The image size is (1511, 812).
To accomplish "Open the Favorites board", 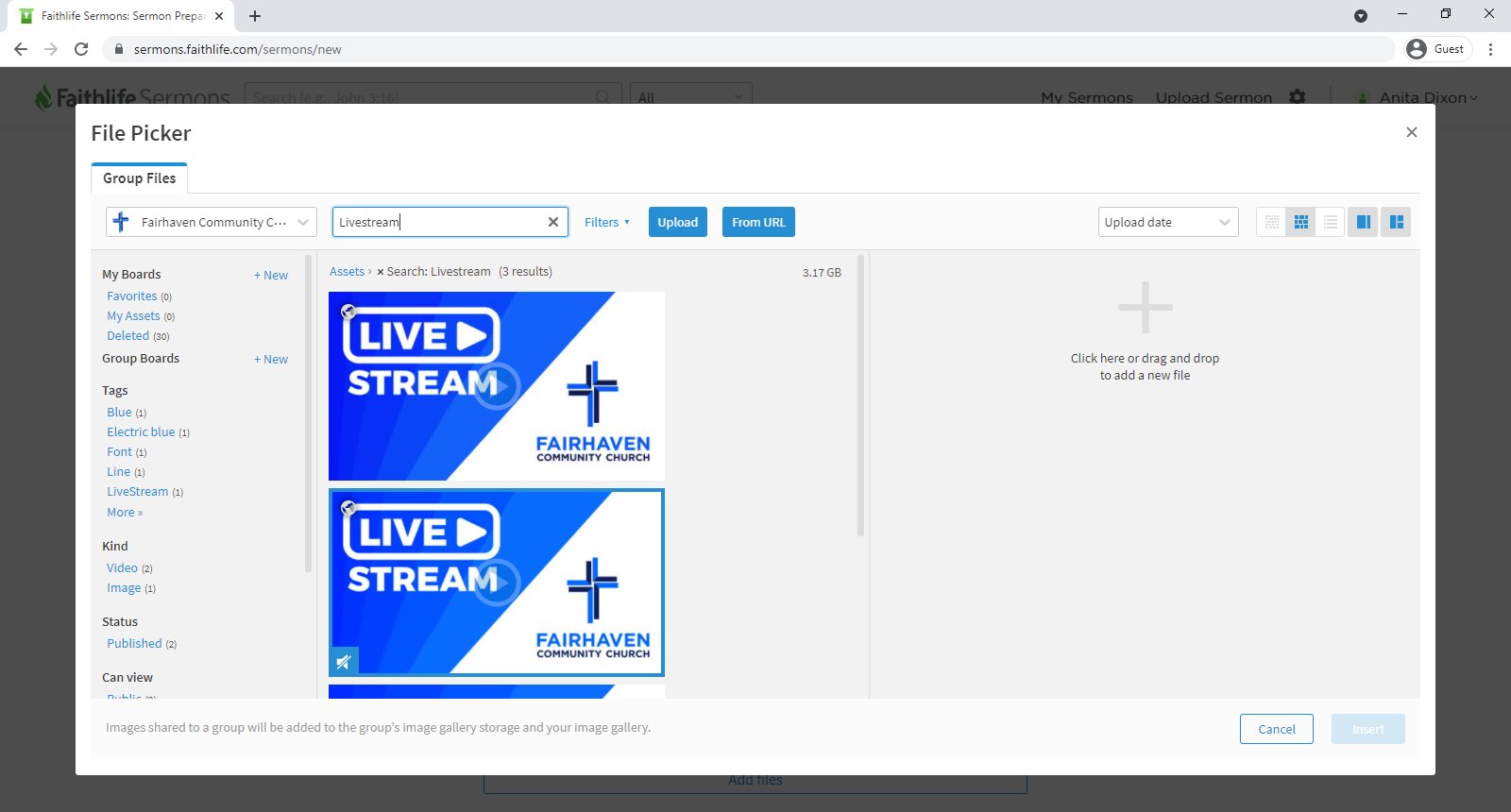I will [x=132, y=296].
